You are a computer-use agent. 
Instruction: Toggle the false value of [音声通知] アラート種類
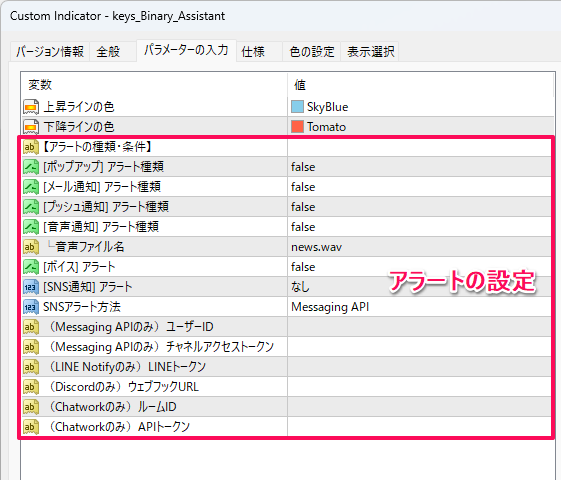pos(419,227)
